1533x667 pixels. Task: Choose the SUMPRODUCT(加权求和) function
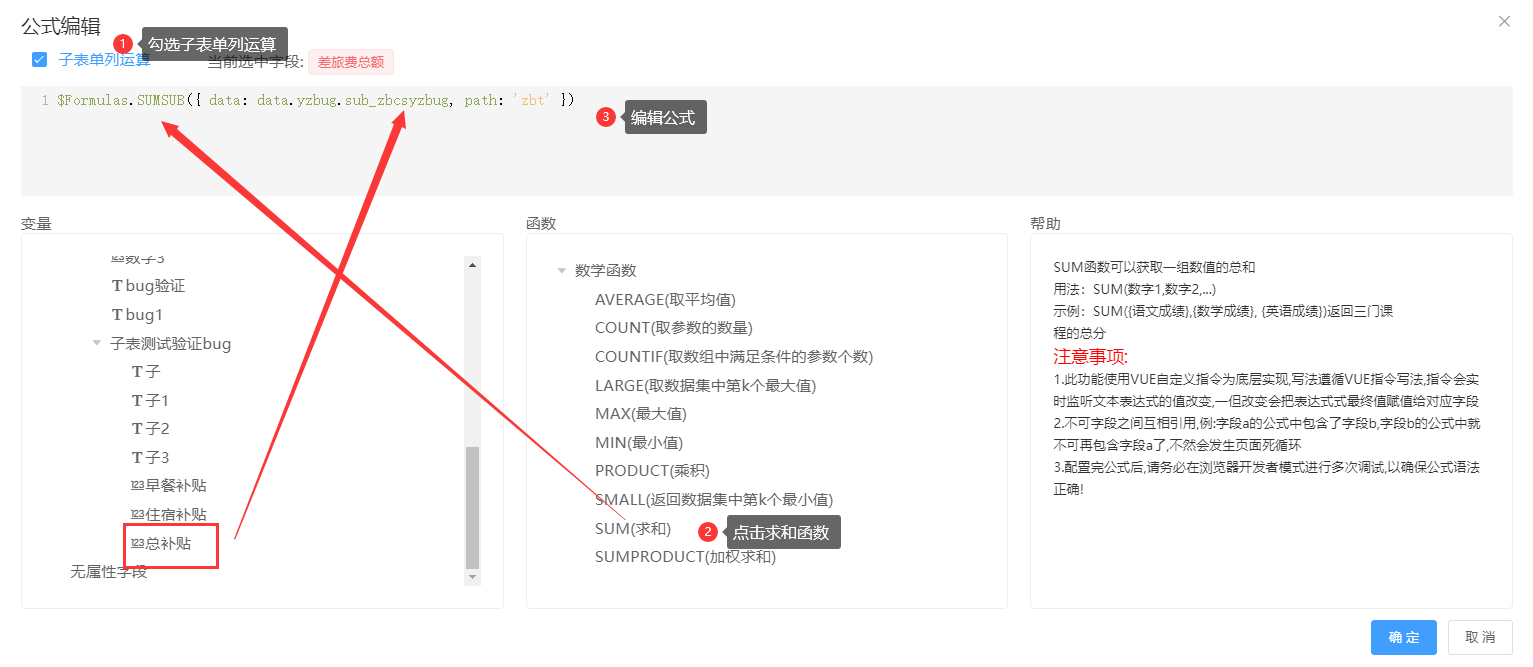(685, 556)
